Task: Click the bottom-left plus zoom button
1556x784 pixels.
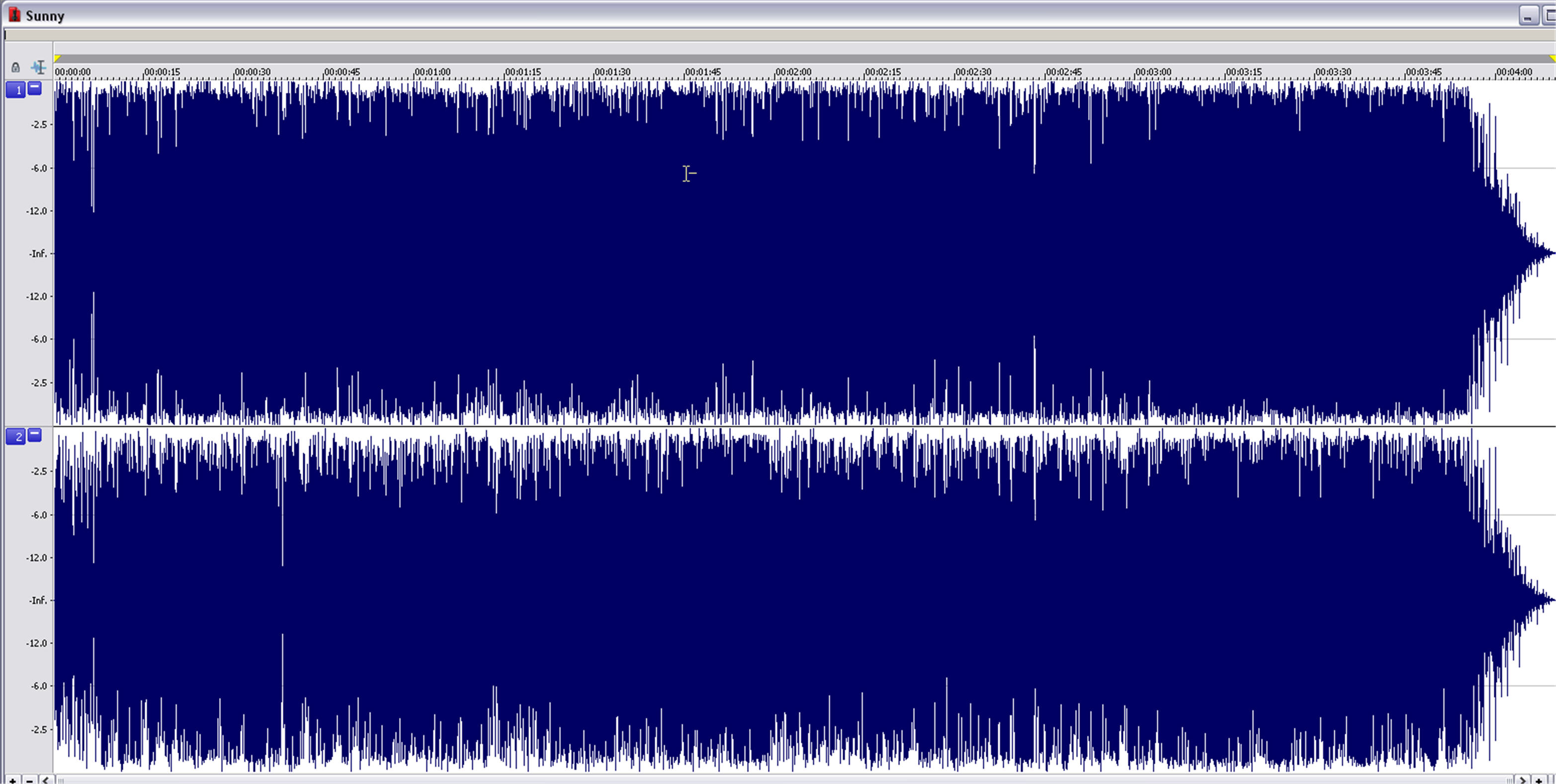Action: 12,780
